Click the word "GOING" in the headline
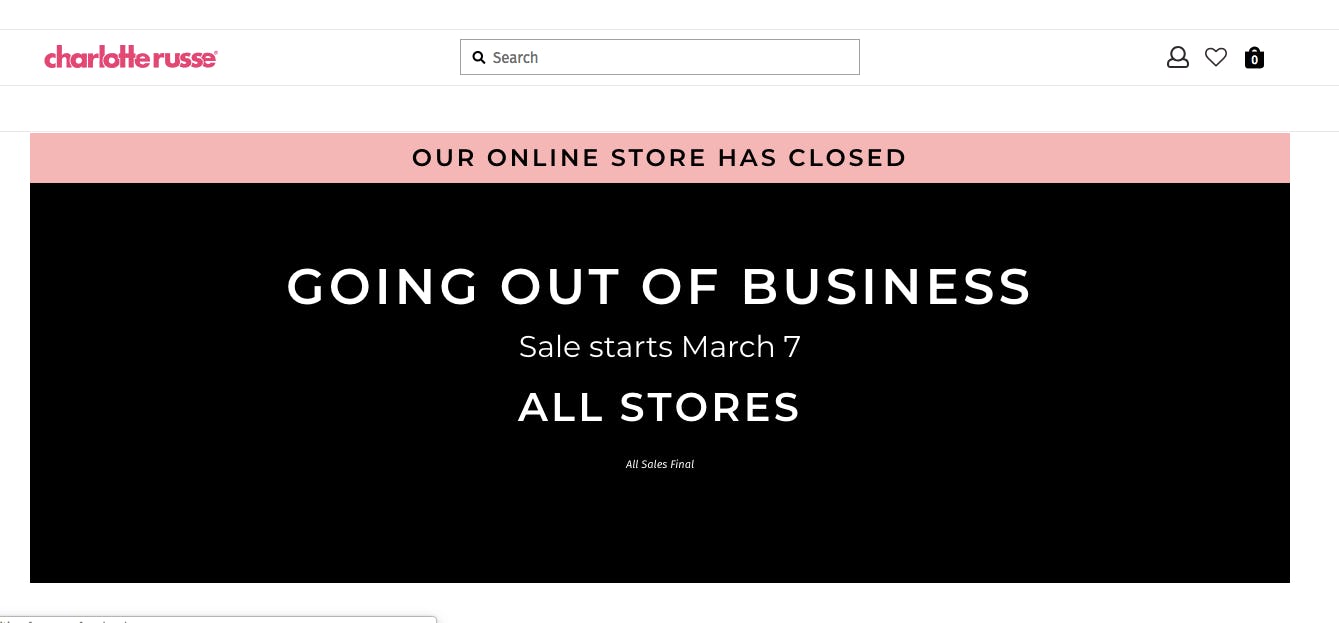1339x623 pixels. point(383,287)
